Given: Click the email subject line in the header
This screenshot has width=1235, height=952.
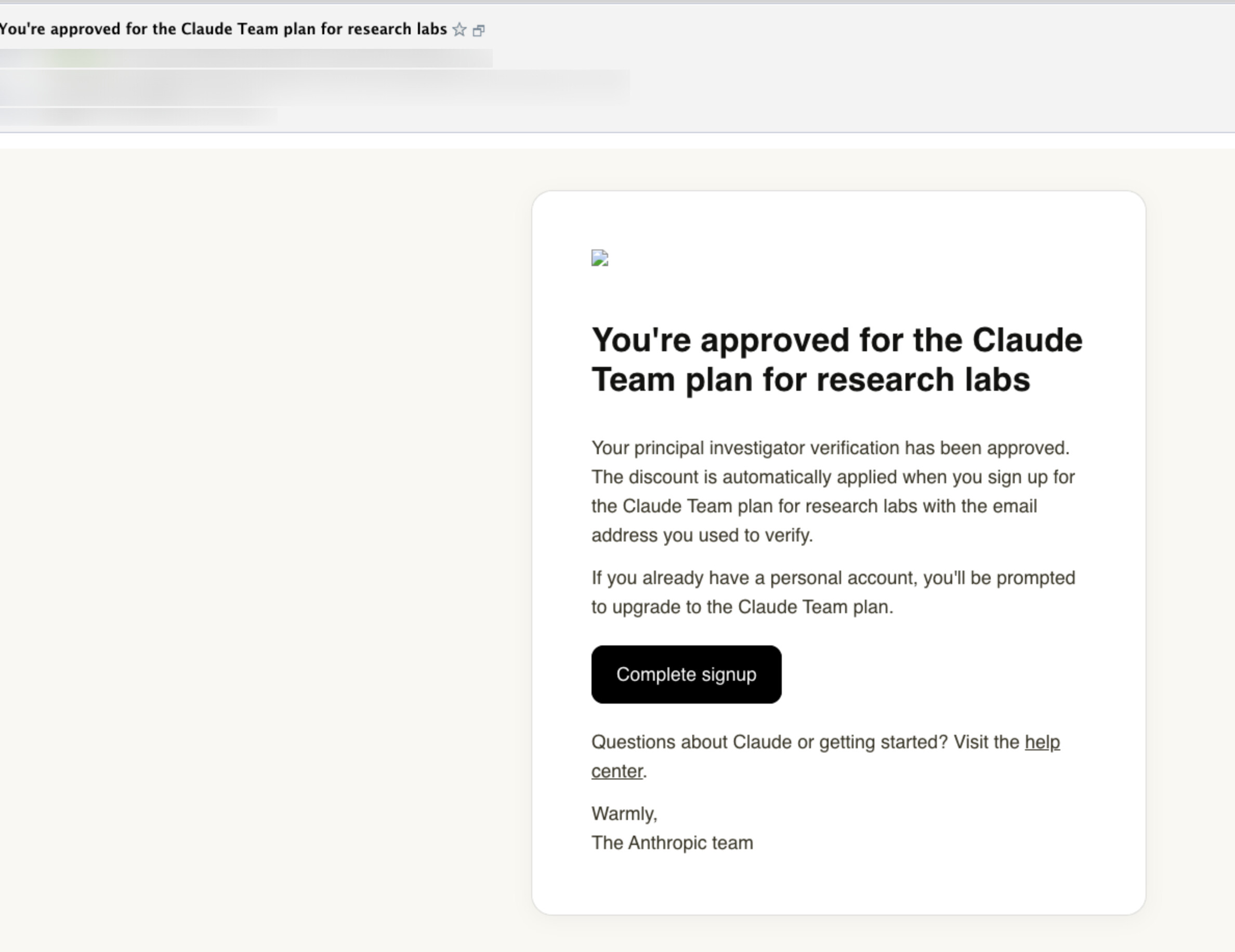Looking at the screenshot, I should 224,30.
